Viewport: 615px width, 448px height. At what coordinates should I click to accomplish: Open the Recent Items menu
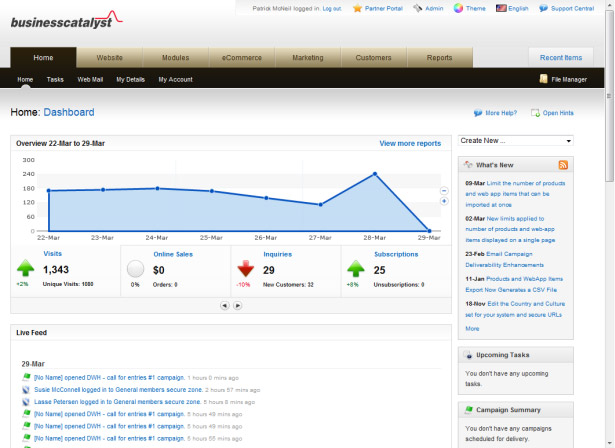pyautogui.click(x=561, y=58)
